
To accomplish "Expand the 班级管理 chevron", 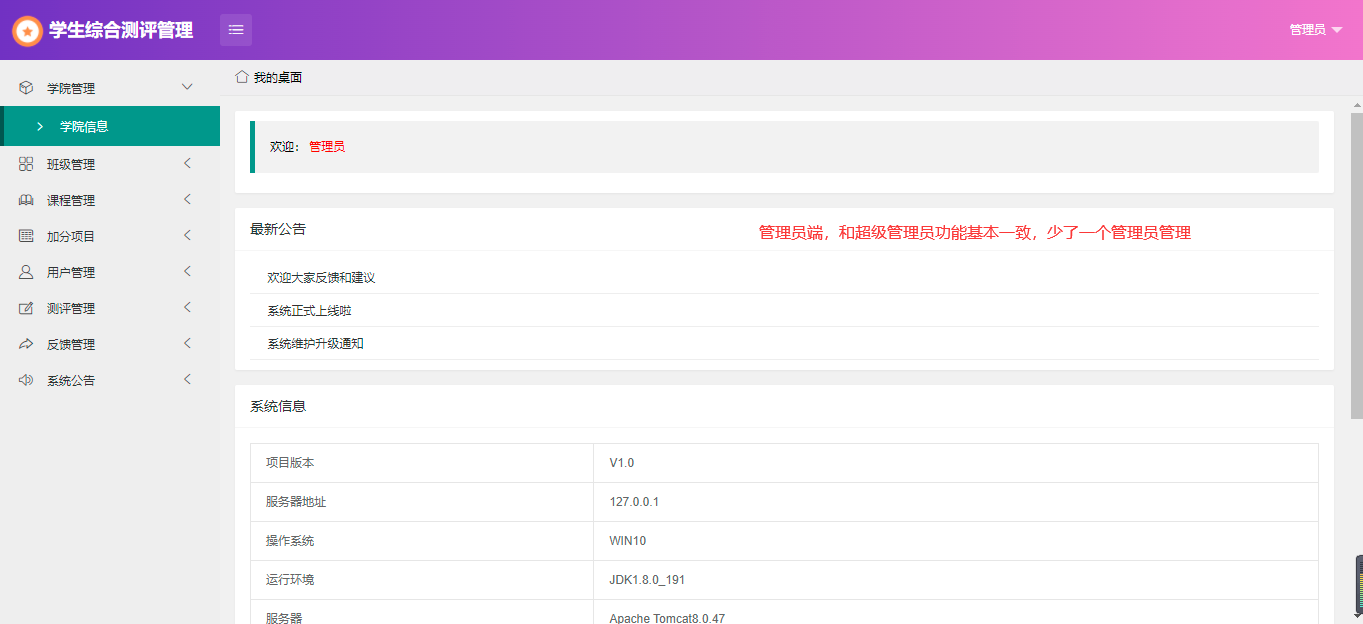I will coord(187,163).
